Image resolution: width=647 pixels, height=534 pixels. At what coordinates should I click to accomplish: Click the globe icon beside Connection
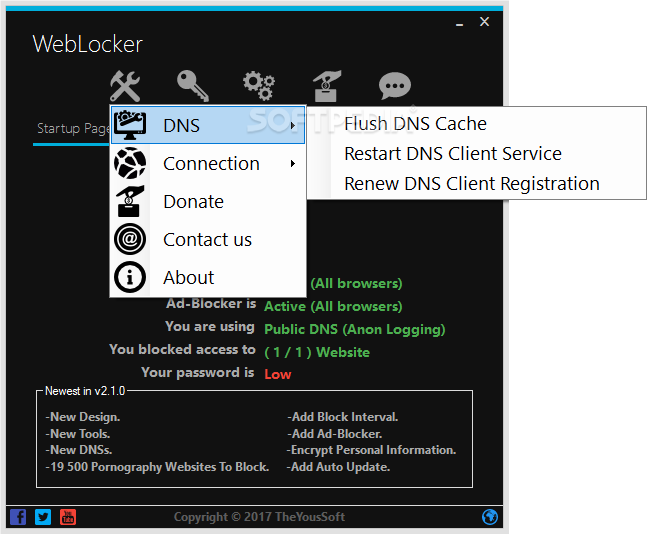pos(130,163)
